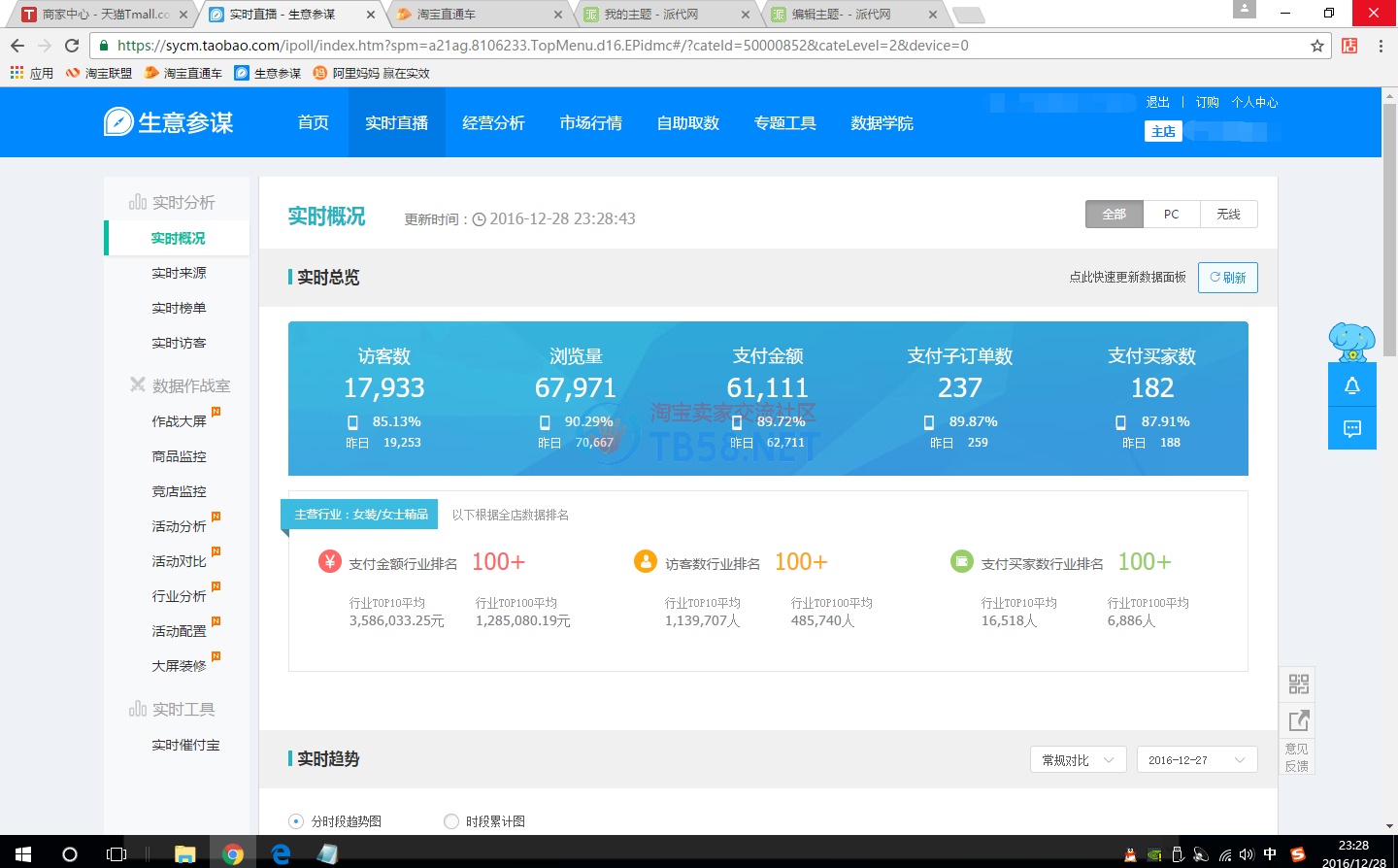Open the feedback share icon
The width and height of the screenshot is (1398, 868).
point(1298,721)
